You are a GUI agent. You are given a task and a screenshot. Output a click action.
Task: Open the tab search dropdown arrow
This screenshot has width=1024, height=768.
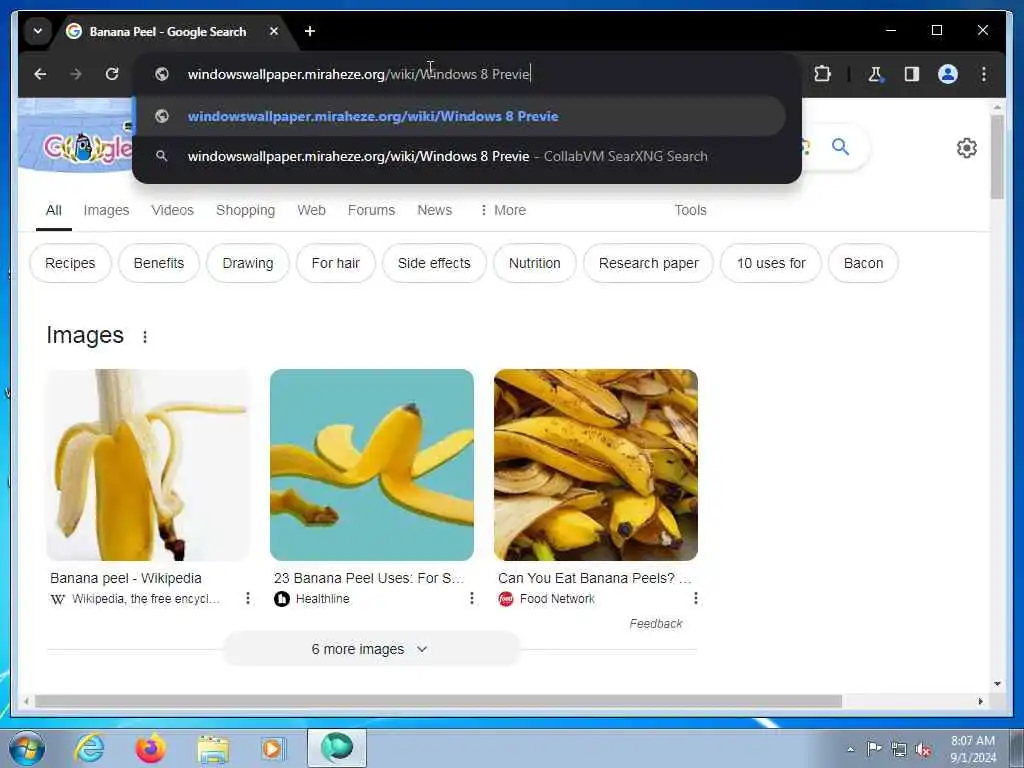click(x=38, y=31)
